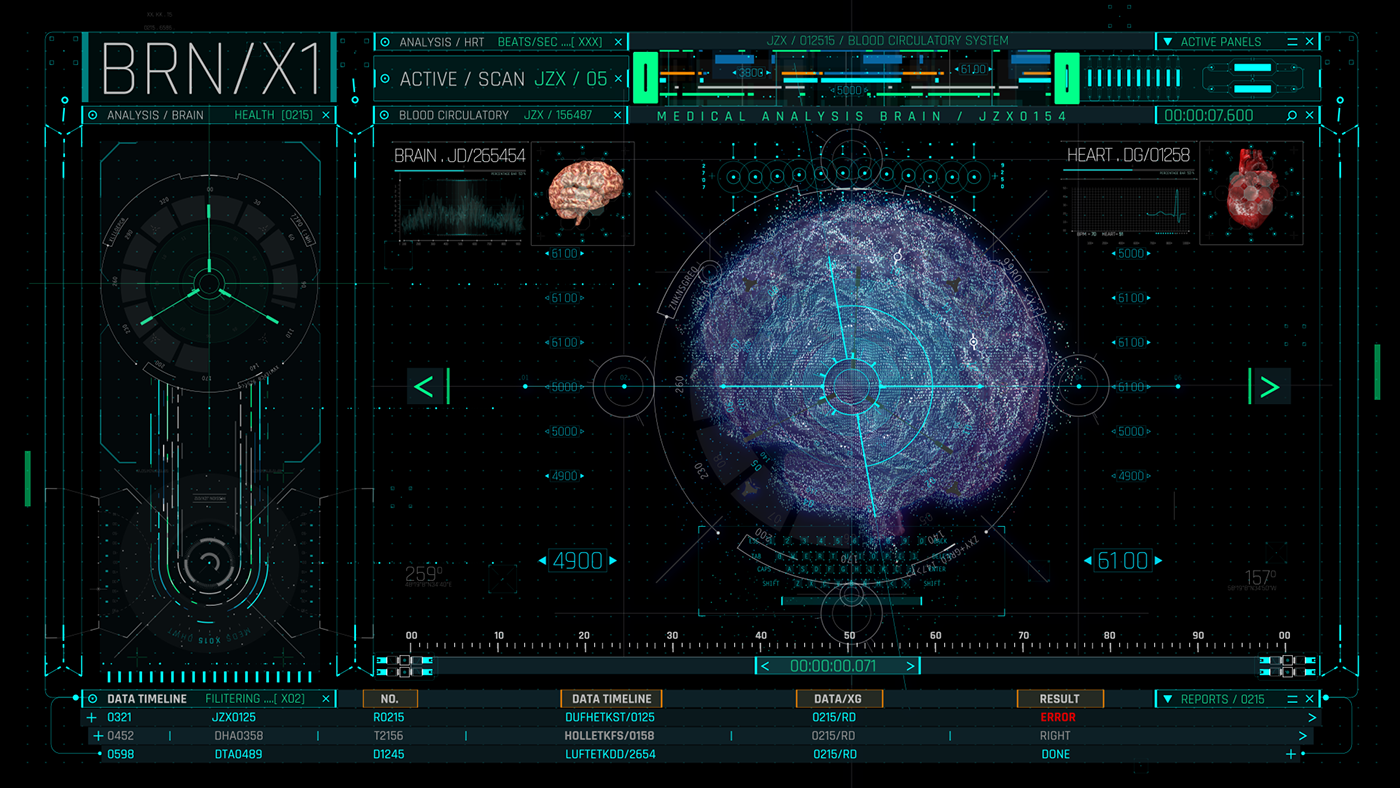This screenshot has width=1400, height=788.
Task: Click the T2156 cell
Action: click(390, 736)
